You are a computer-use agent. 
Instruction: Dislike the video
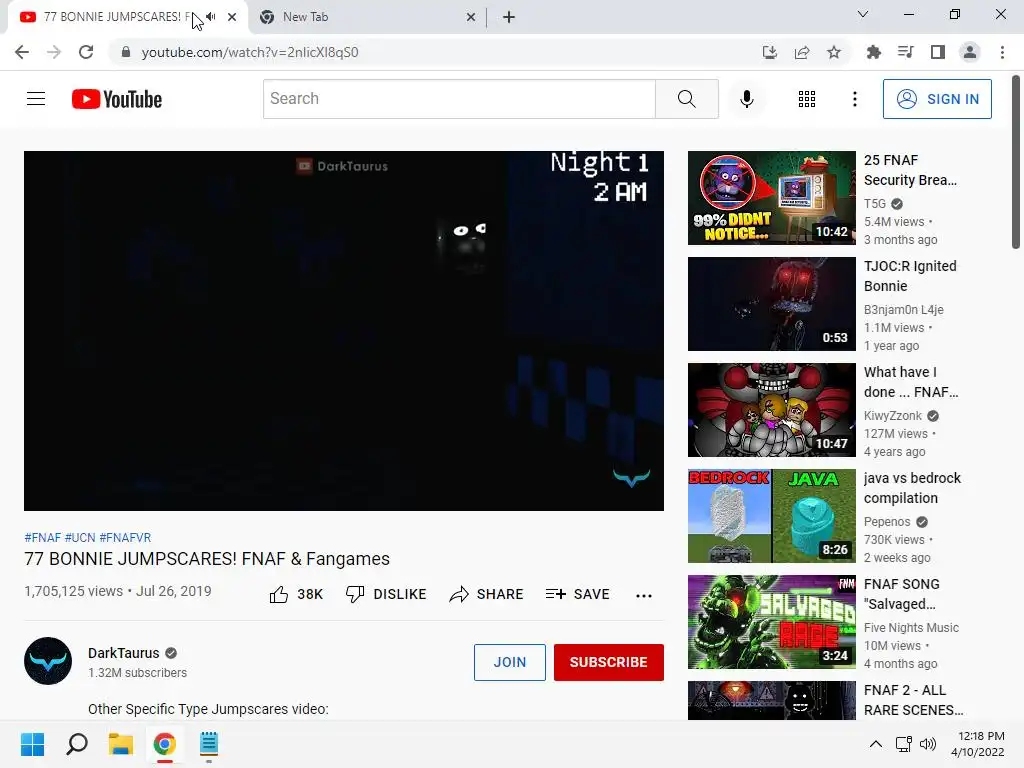386,594
